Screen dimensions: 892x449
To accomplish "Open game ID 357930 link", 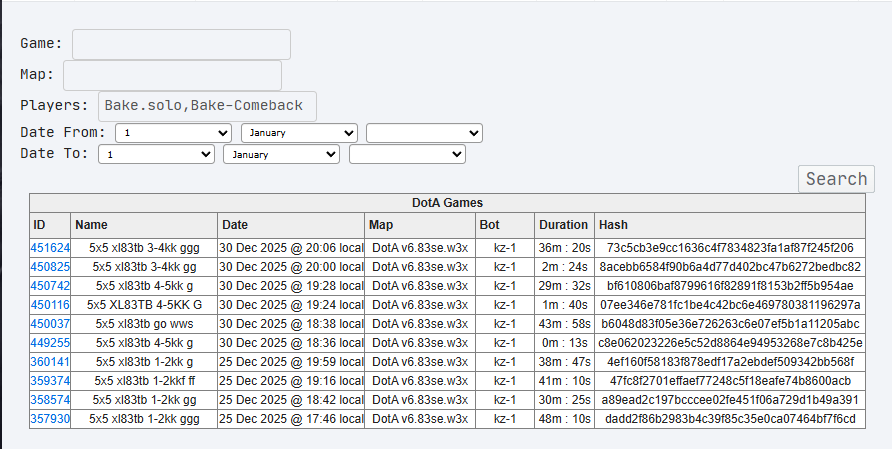I will click(50, 419).
